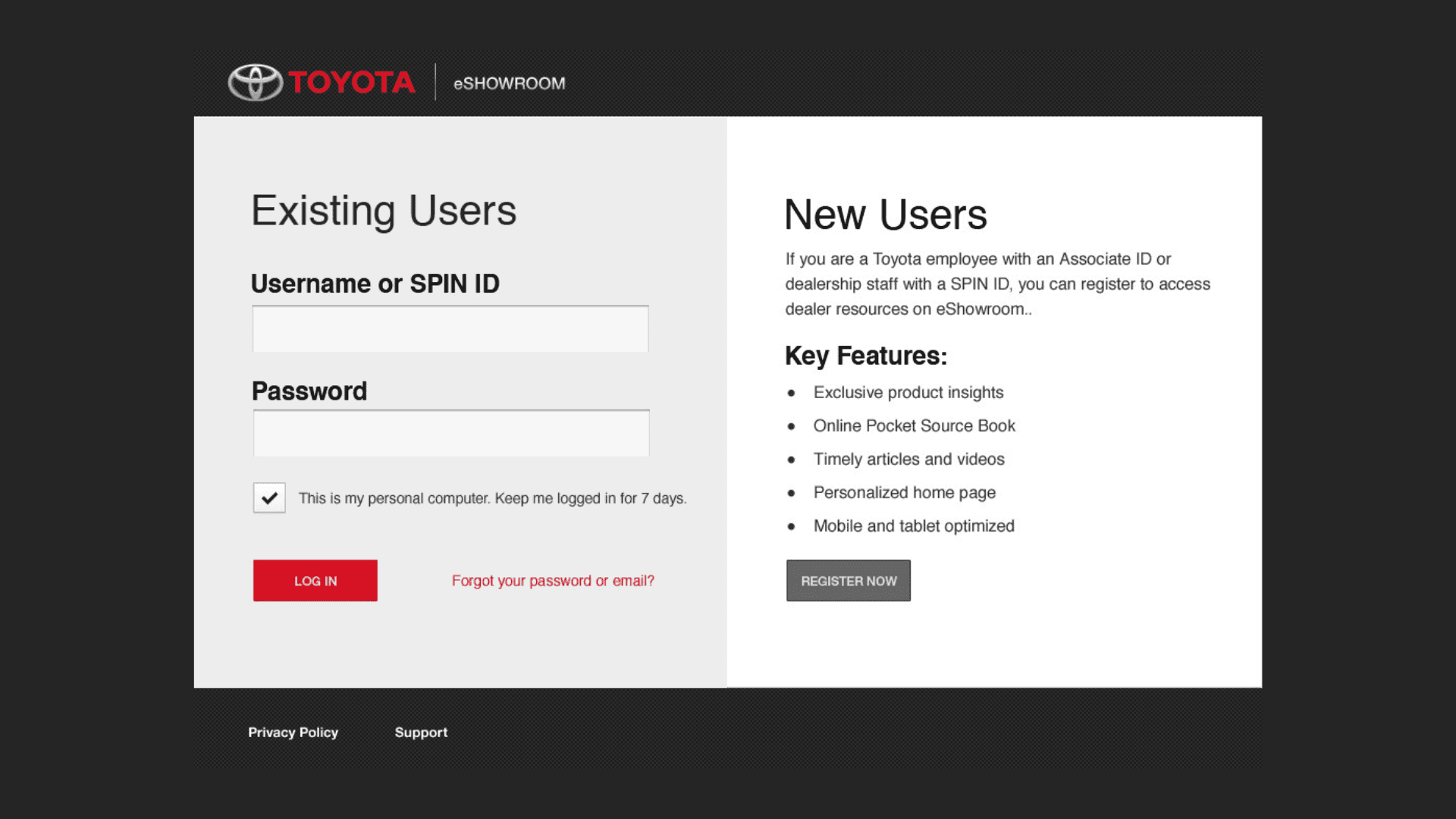Click the eSHOWROOM header text
Viewport: 1456px width, 819px height.
(509, 83)
